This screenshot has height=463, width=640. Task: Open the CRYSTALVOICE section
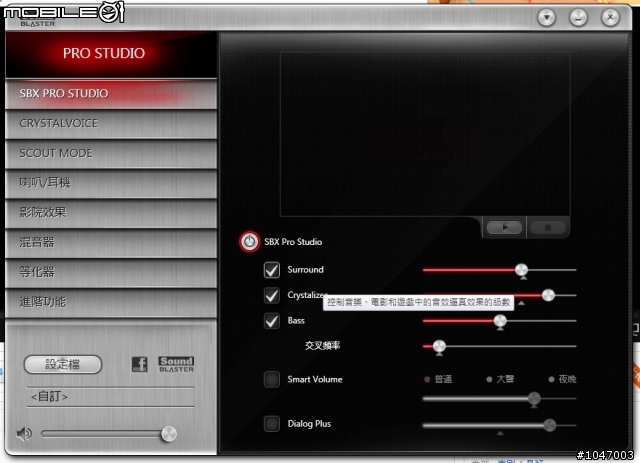tap(111, 124)
